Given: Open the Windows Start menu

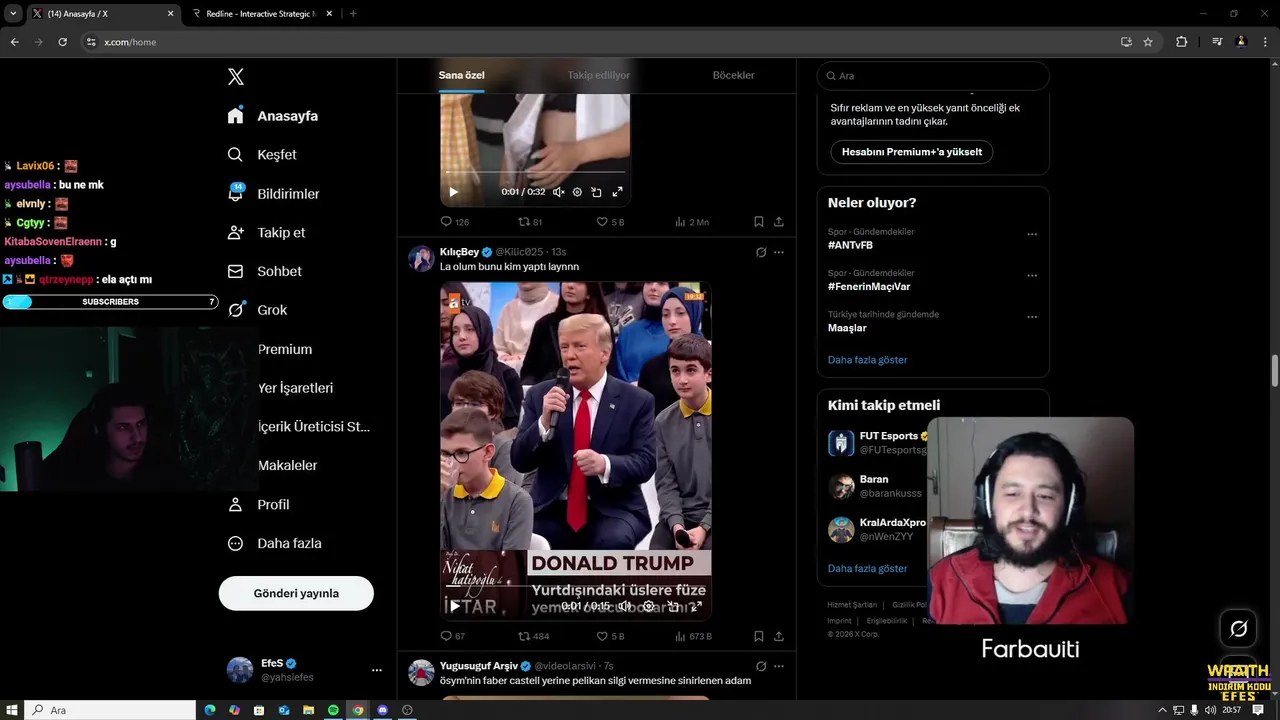Looking at the screenshot, I should pos(11,710).
